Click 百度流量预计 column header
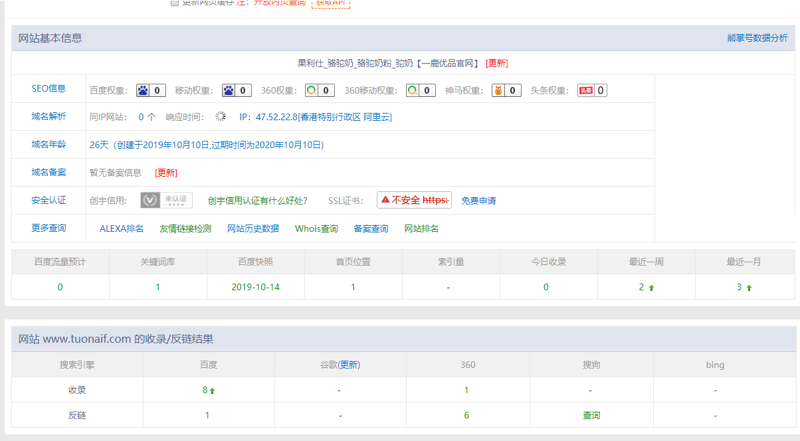The image size is (800, 441). pos(60,262)
